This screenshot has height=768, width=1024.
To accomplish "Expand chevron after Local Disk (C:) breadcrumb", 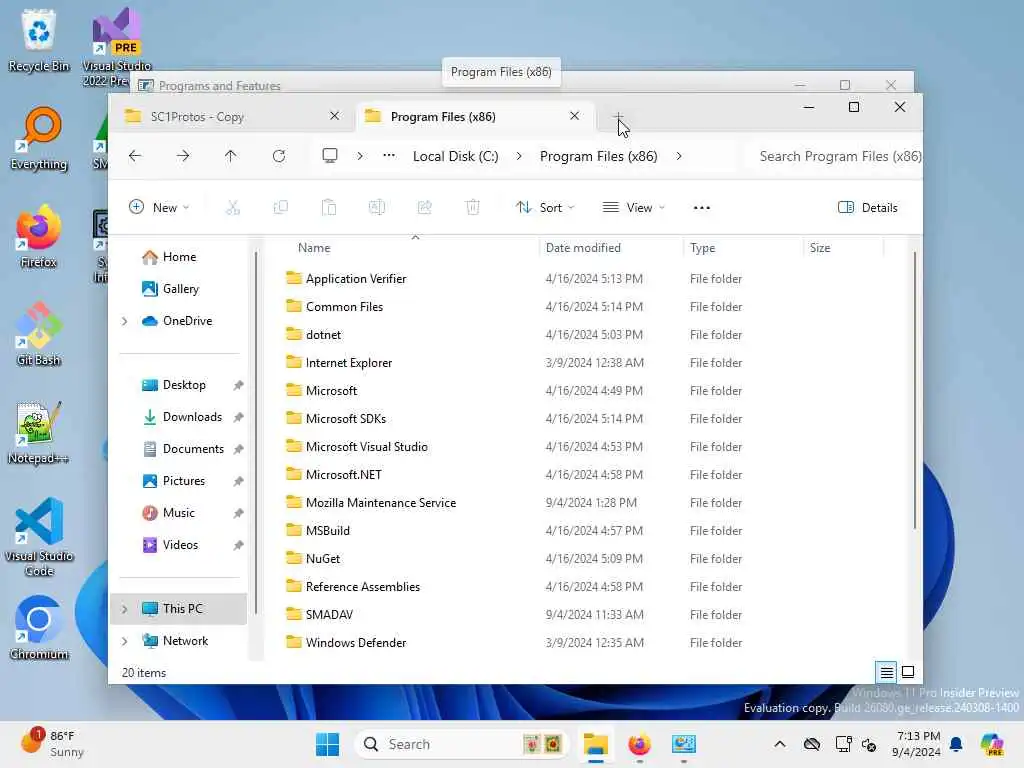I will click(x=519, y=156).
